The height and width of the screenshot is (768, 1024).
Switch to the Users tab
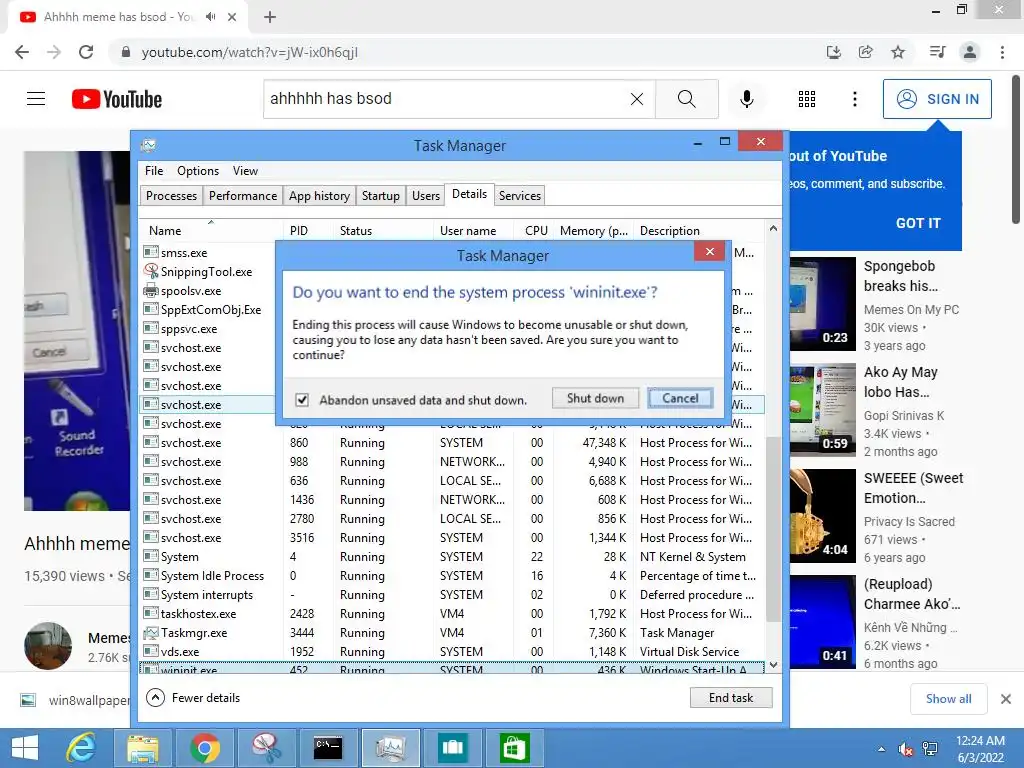426,196
